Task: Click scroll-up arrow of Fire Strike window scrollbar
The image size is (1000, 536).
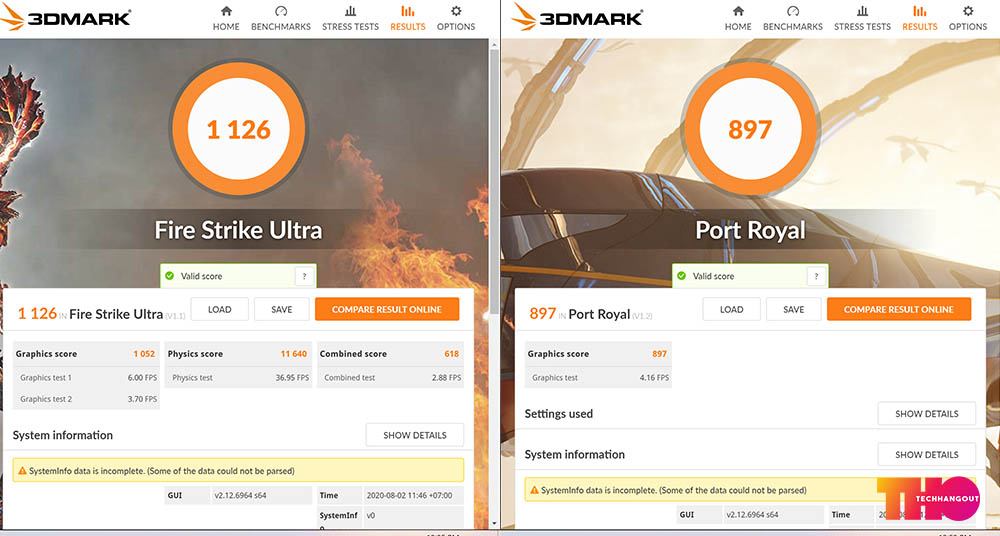Action: coord(494,43)
